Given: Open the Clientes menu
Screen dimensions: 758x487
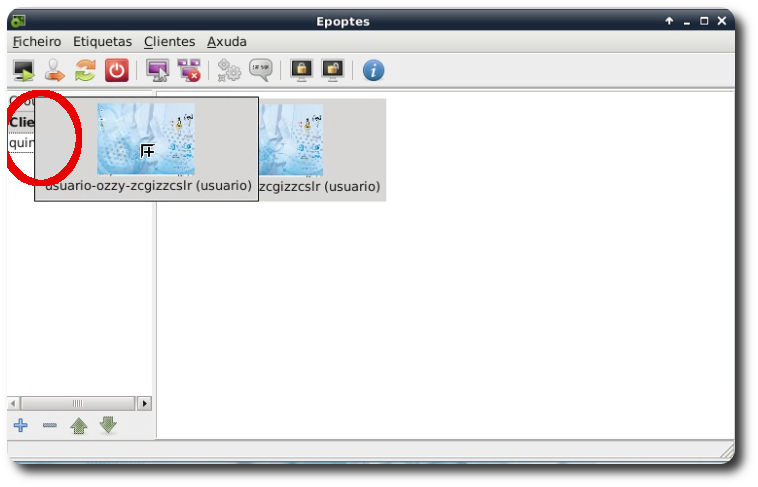Looking at the screenshot, I should [x=169, y=42].
